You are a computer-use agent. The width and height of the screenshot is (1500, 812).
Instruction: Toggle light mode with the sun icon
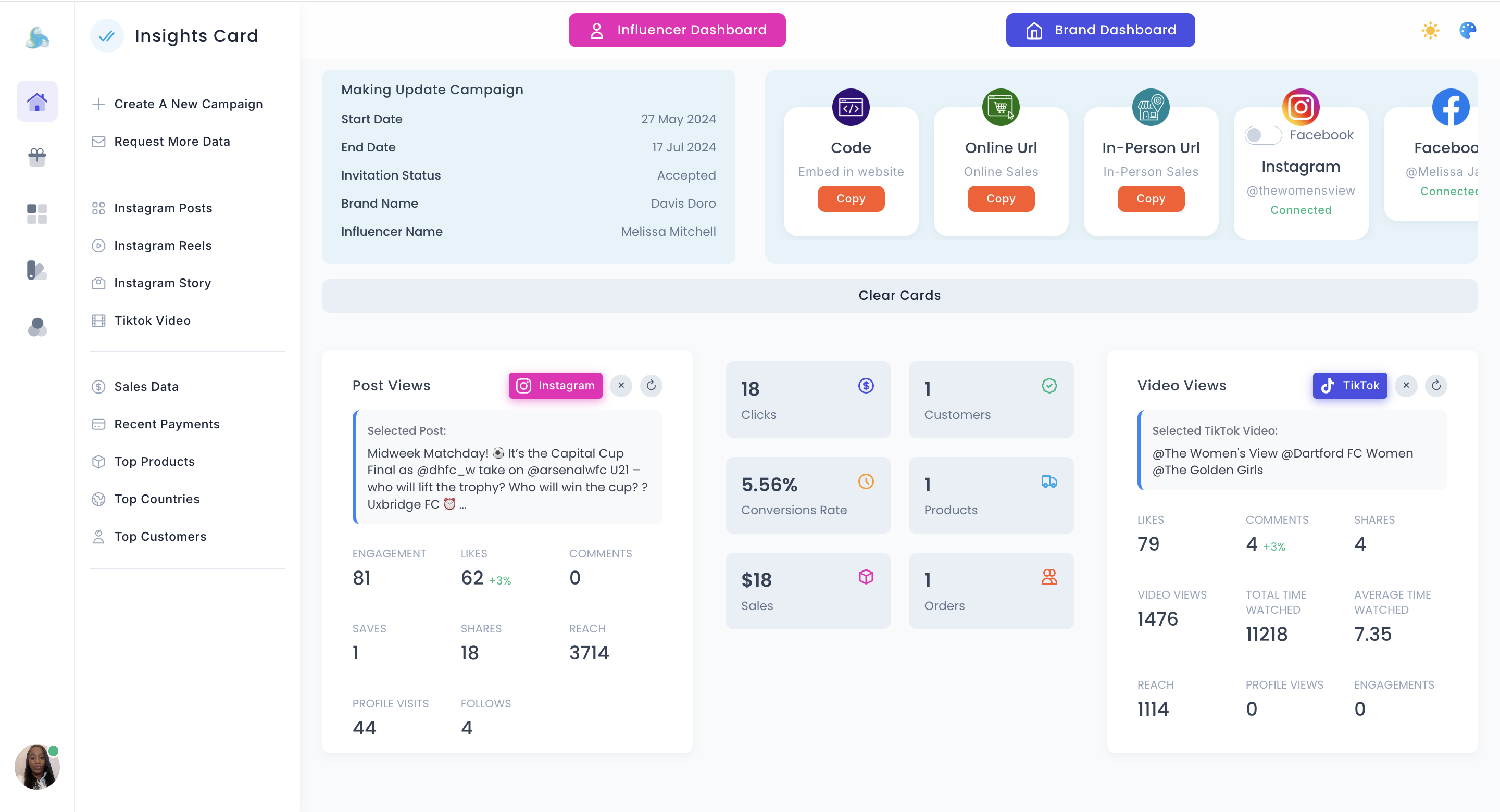(1430, 30)
